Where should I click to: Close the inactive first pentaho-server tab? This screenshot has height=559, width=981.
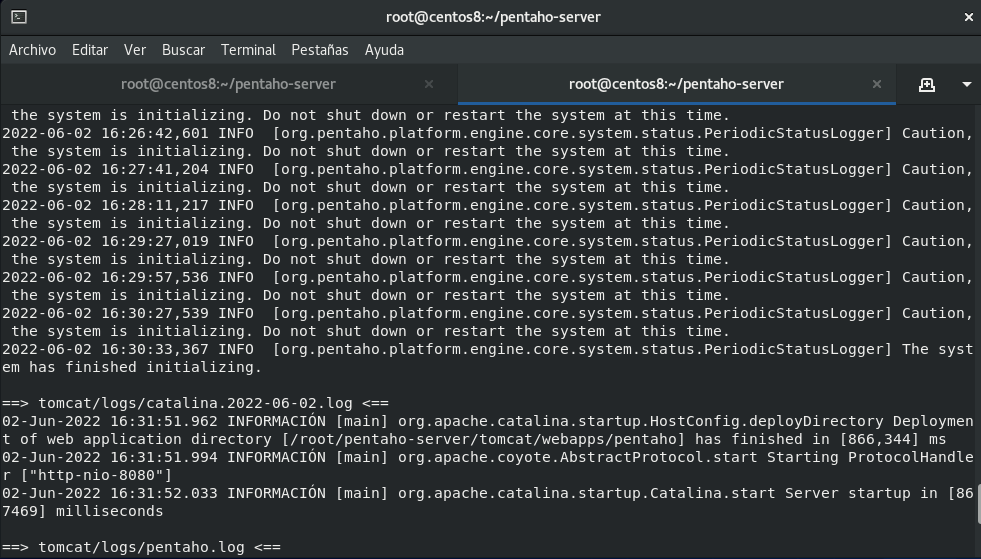click(429, 84)
